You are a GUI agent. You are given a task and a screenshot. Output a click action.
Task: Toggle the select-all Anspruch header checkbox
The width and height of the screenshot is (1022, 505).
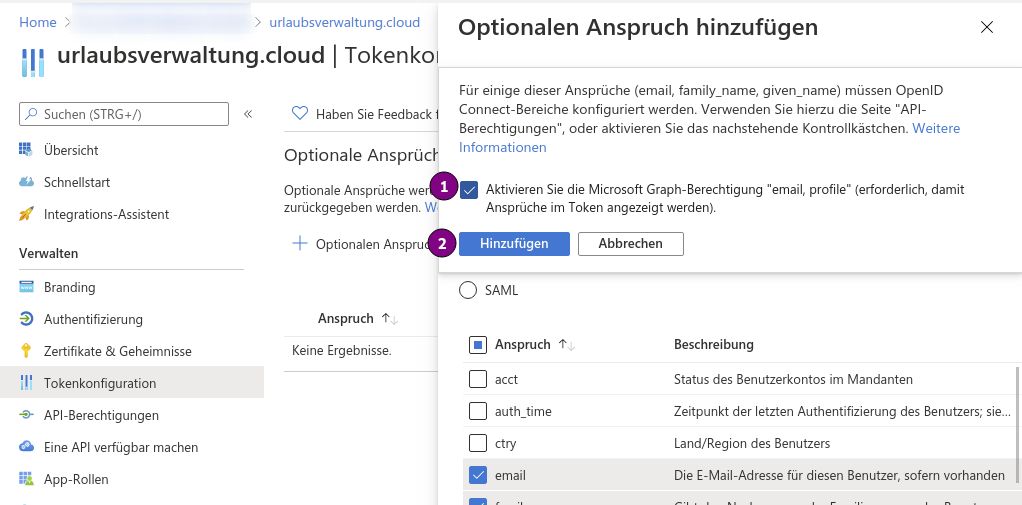[x=478, y=345]
